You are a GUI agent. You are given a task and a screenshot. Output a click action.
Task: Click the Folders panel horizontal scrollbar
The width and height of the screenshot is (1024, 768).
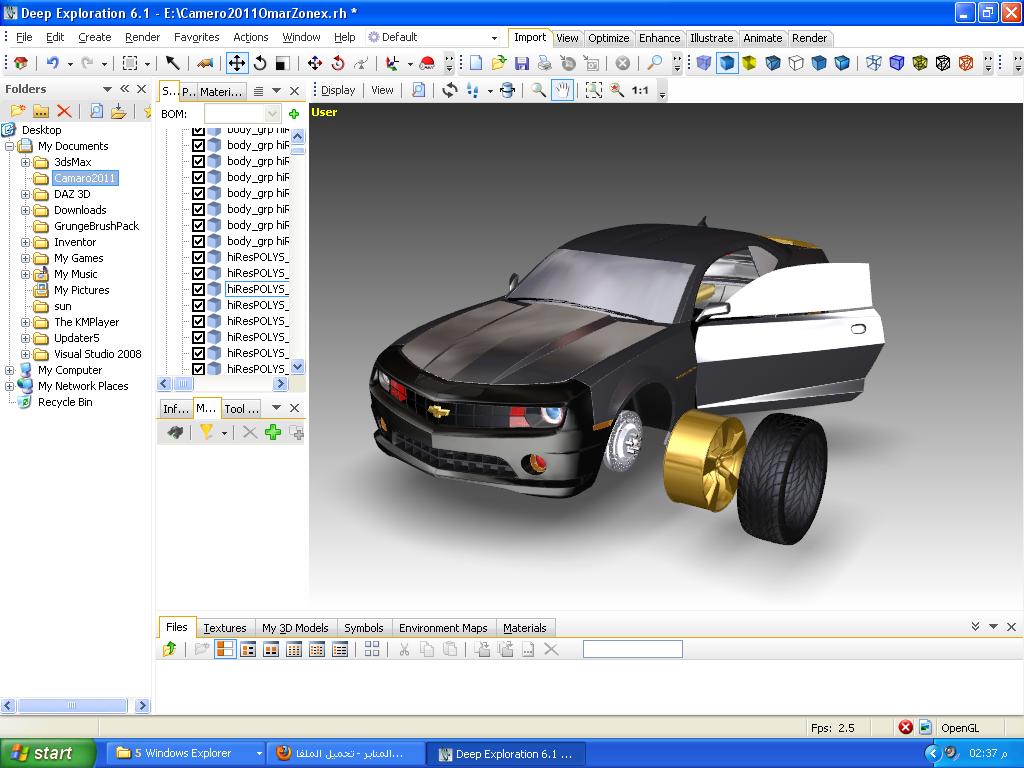coord(72,705)
